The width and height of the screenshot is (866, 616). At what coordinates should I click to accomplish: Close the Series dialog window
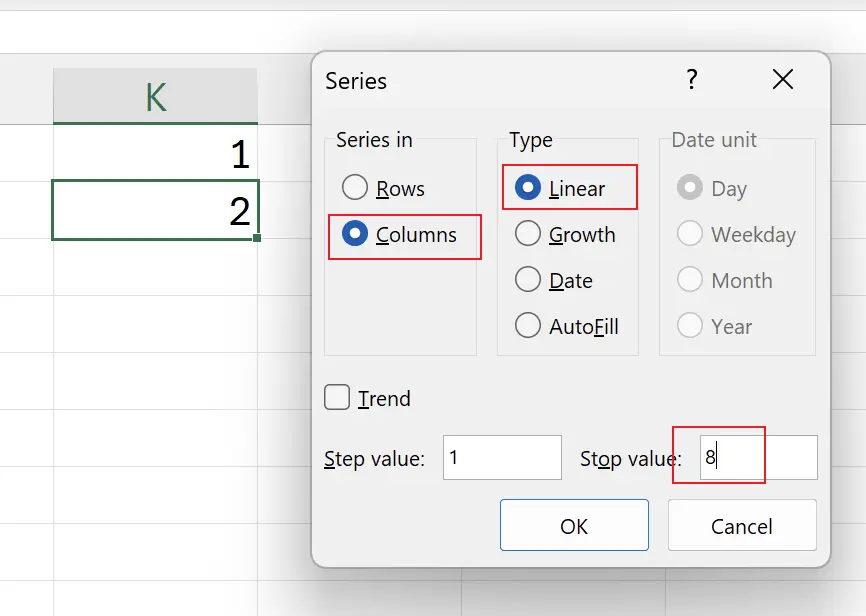pyautogui.click(x=783, y=80)
